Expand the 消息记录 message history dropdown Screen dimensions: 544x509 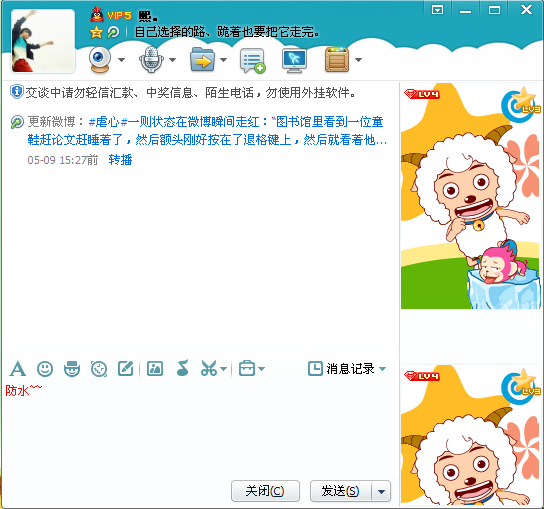coord(382,368)
